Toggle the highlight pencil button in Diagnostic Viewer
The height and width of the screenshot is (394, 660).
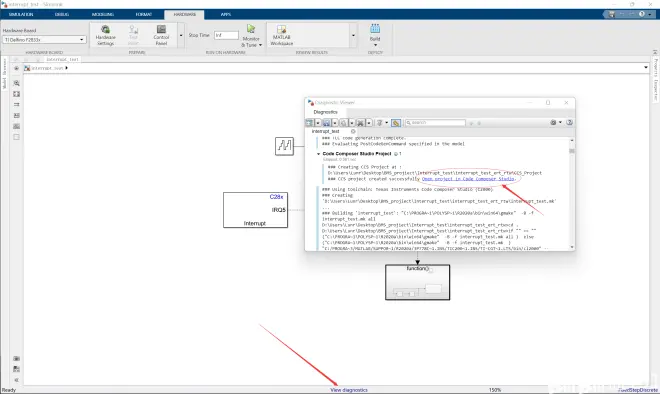tap(396, 122)
